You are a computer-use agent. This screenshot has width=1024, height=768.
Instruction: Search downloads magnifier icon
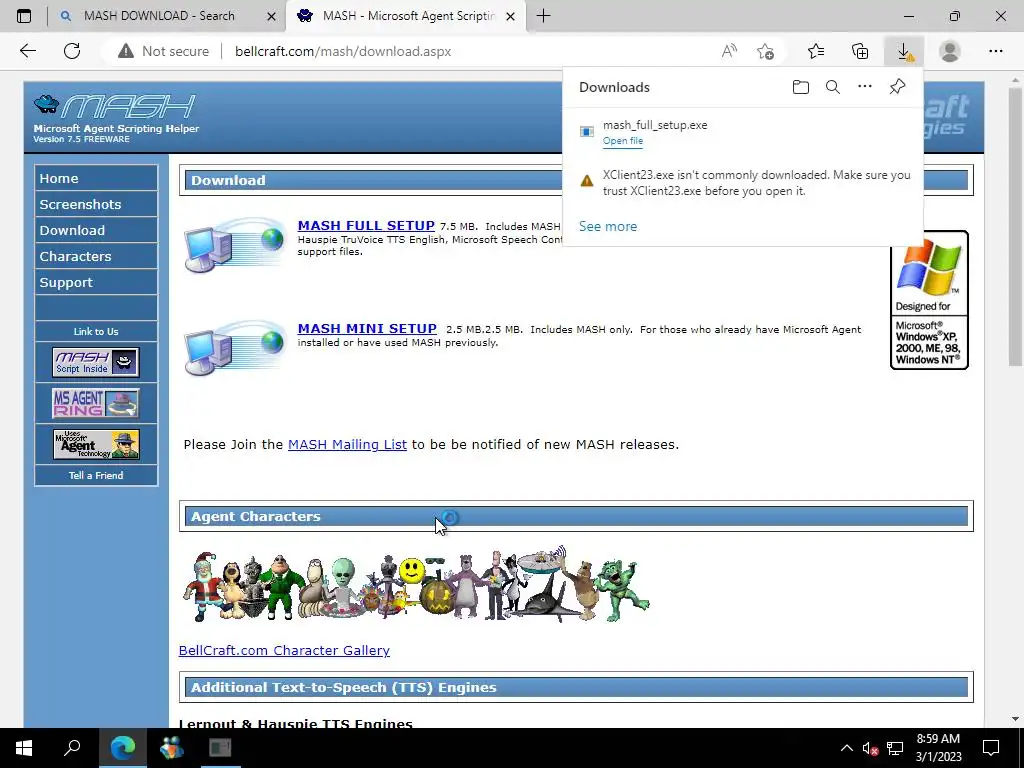(x=833, y=87)
